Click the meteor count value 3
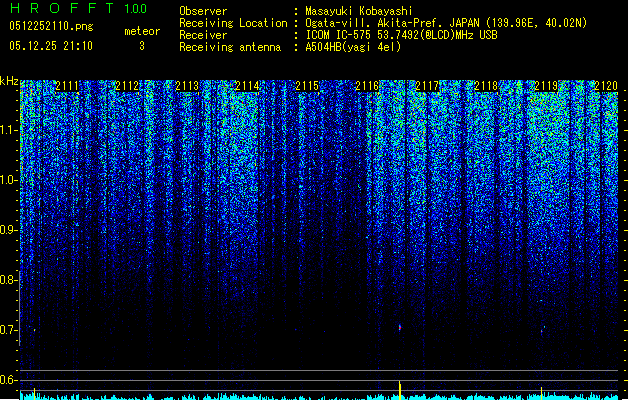The image size is (629, 400). tap(142, 46)
